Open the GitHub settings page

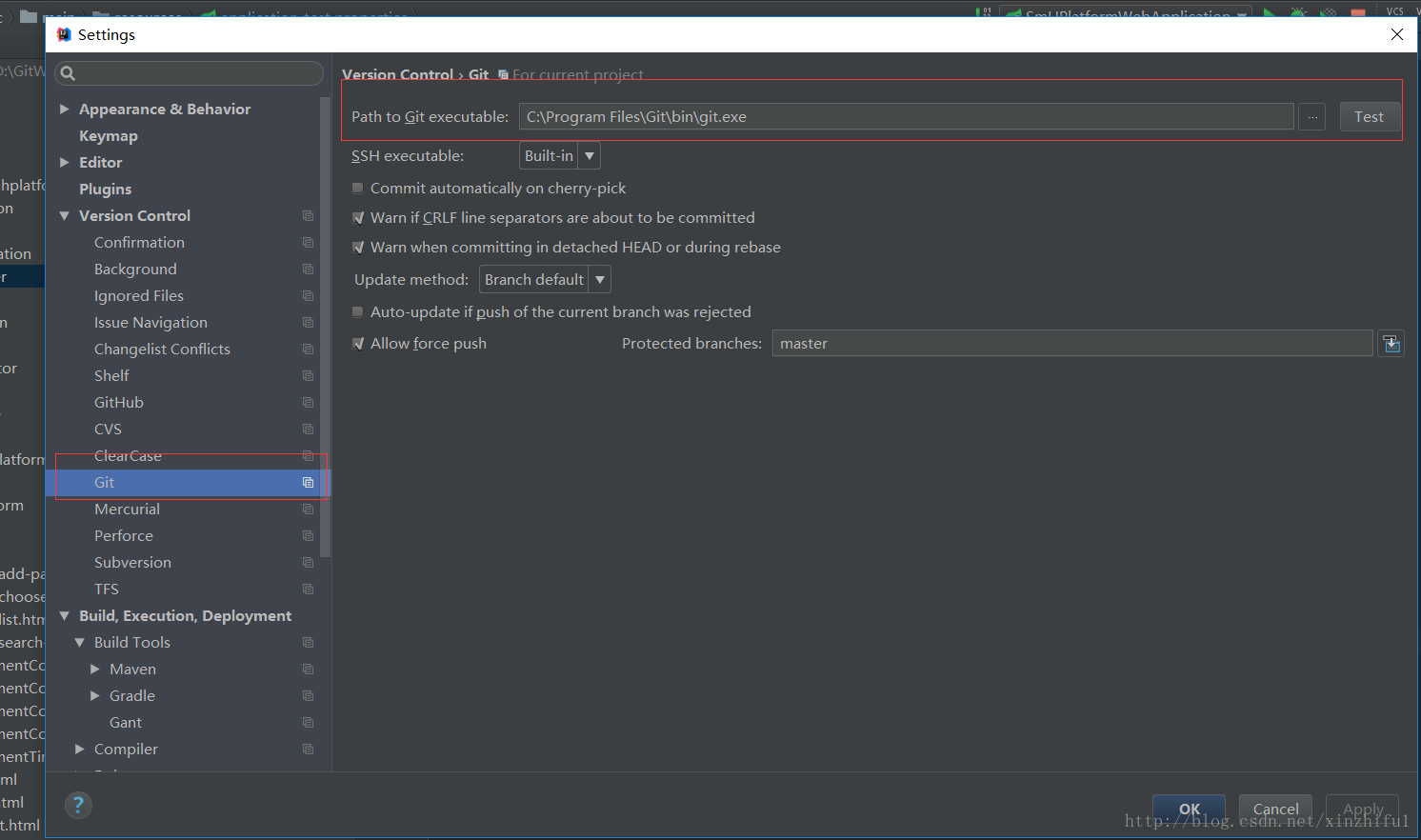[119, 403]
